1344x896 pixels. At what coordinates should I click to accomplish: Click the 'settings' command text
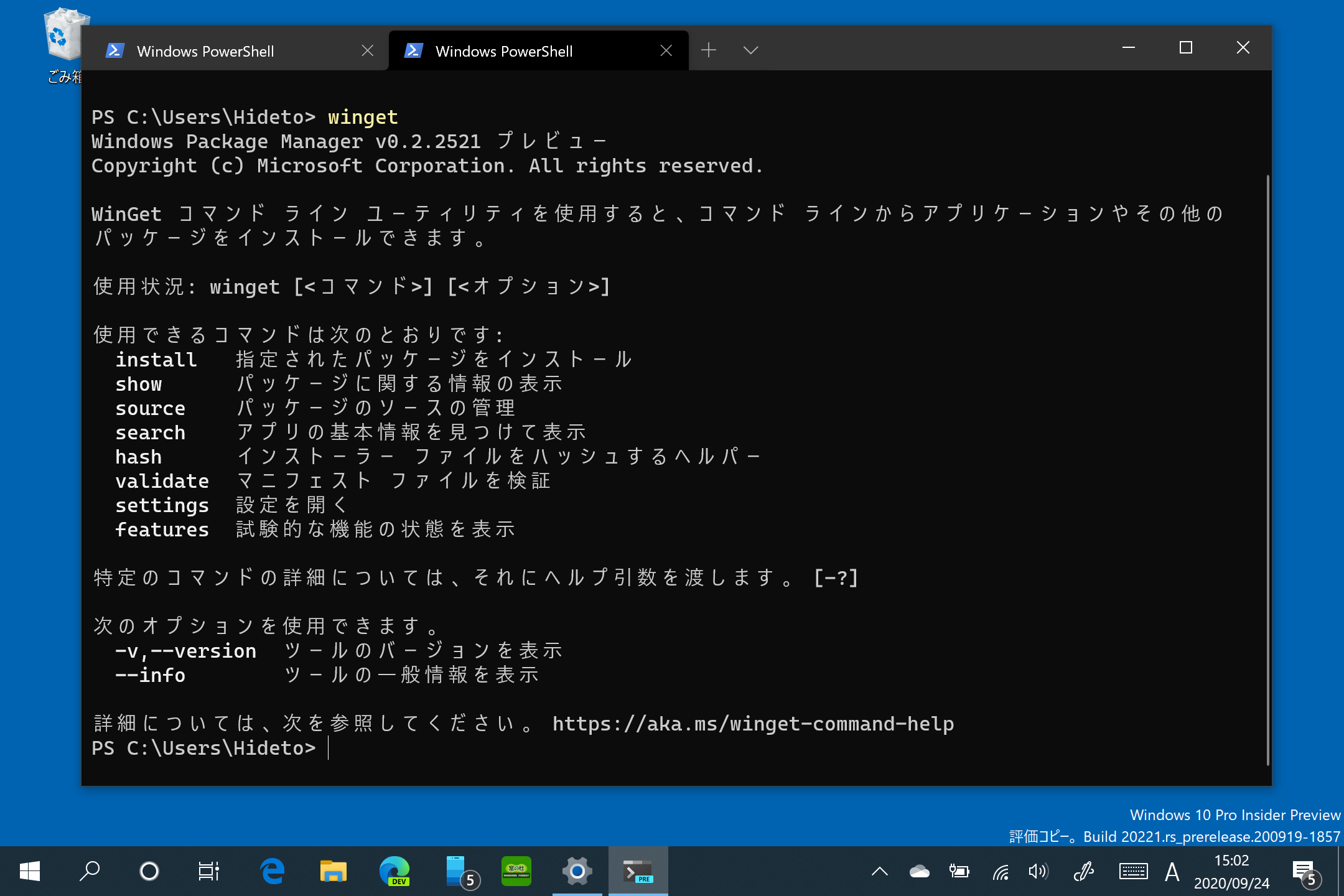click(162, 505)
